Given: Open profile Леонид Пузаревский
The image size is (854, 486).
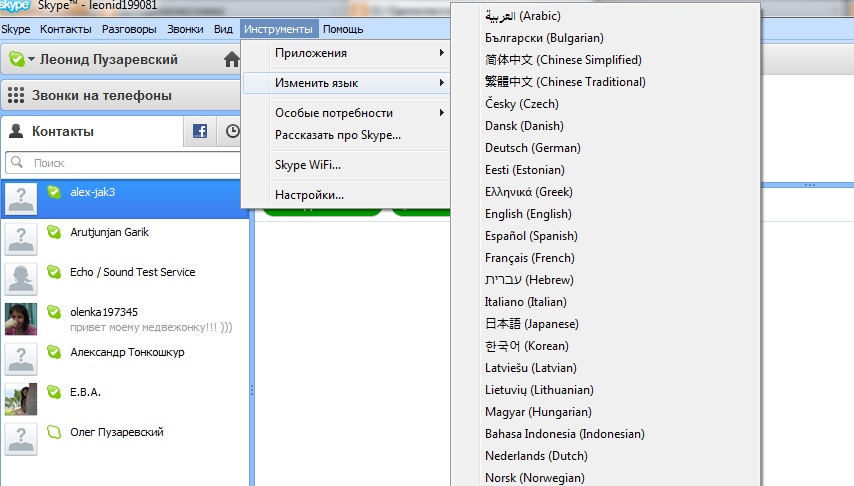Looking at the screenshot, I should pos(109,59).
